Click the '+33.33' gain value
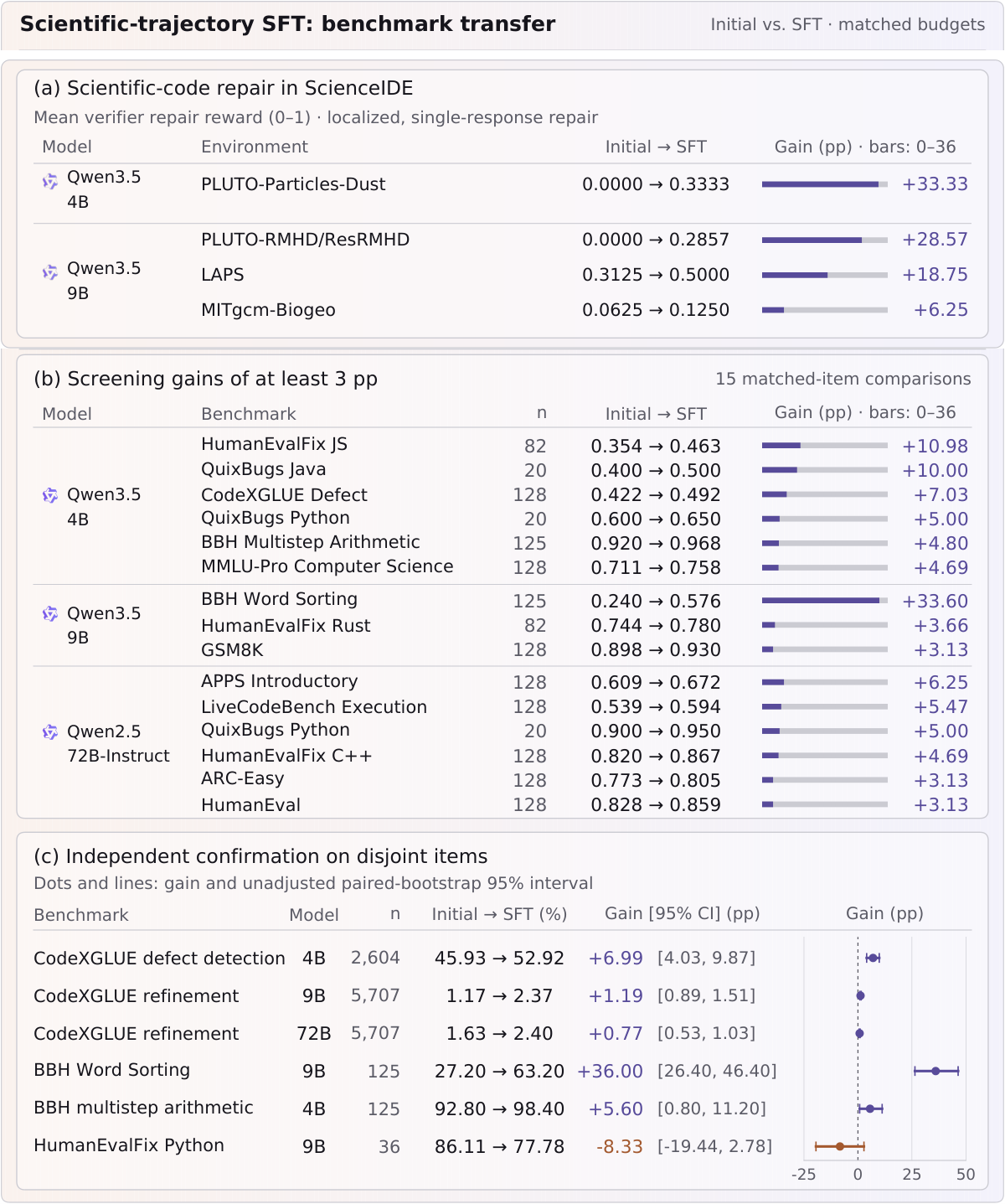This screenshot has height=1204, width=1005. (x=935, y=184)
